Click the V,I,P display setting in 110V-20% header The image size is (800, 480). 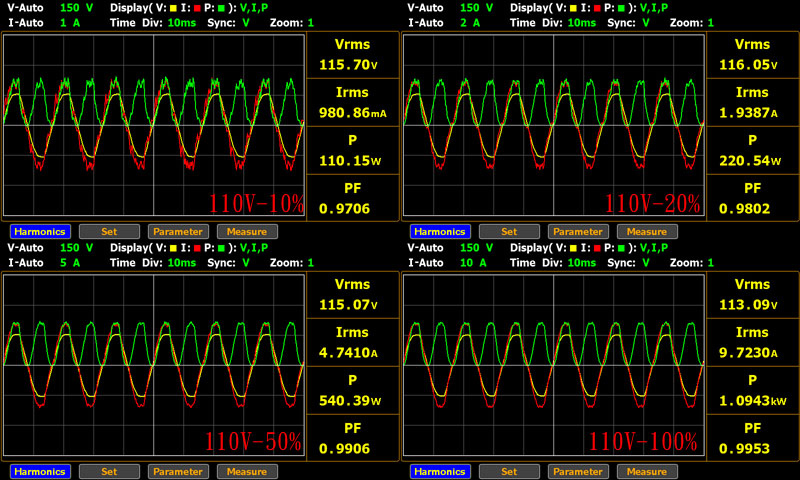click(654, 8)
